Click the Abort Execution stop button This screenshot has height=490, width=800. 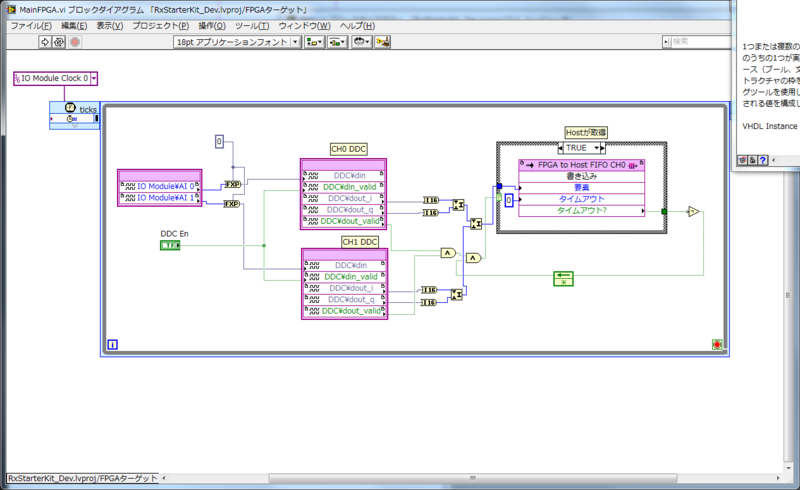click(75, 42)
